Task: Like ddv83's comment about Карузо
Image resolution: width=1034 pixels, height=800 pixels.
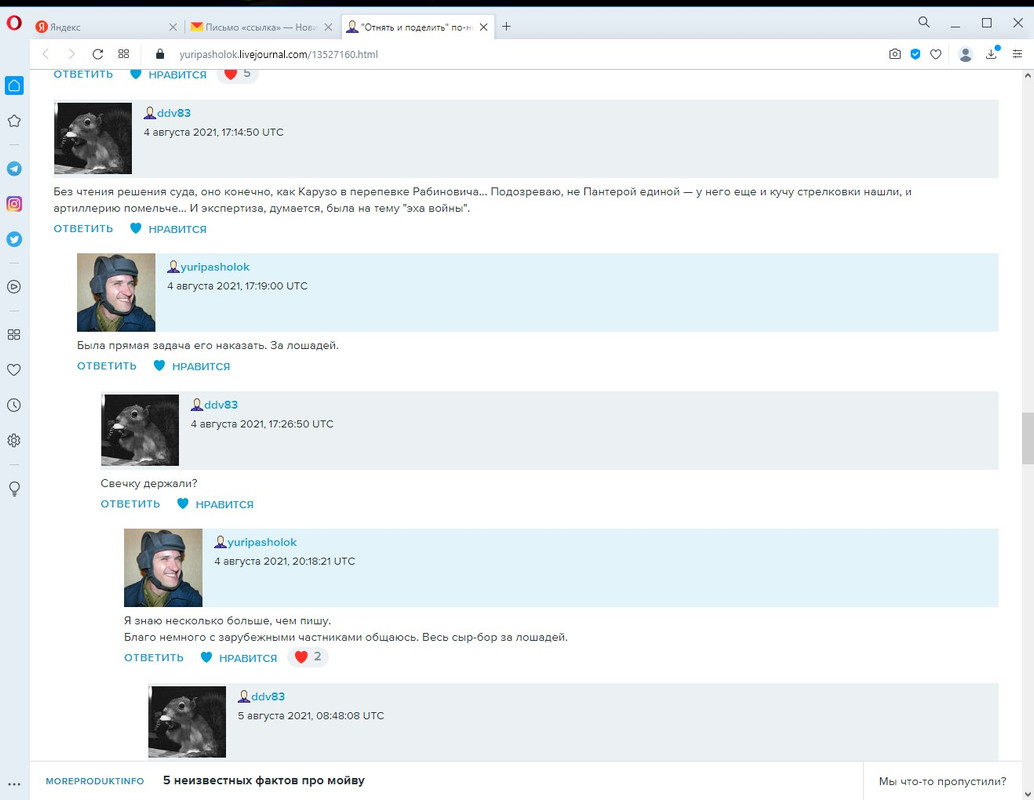Action: [x=168, y=229]
